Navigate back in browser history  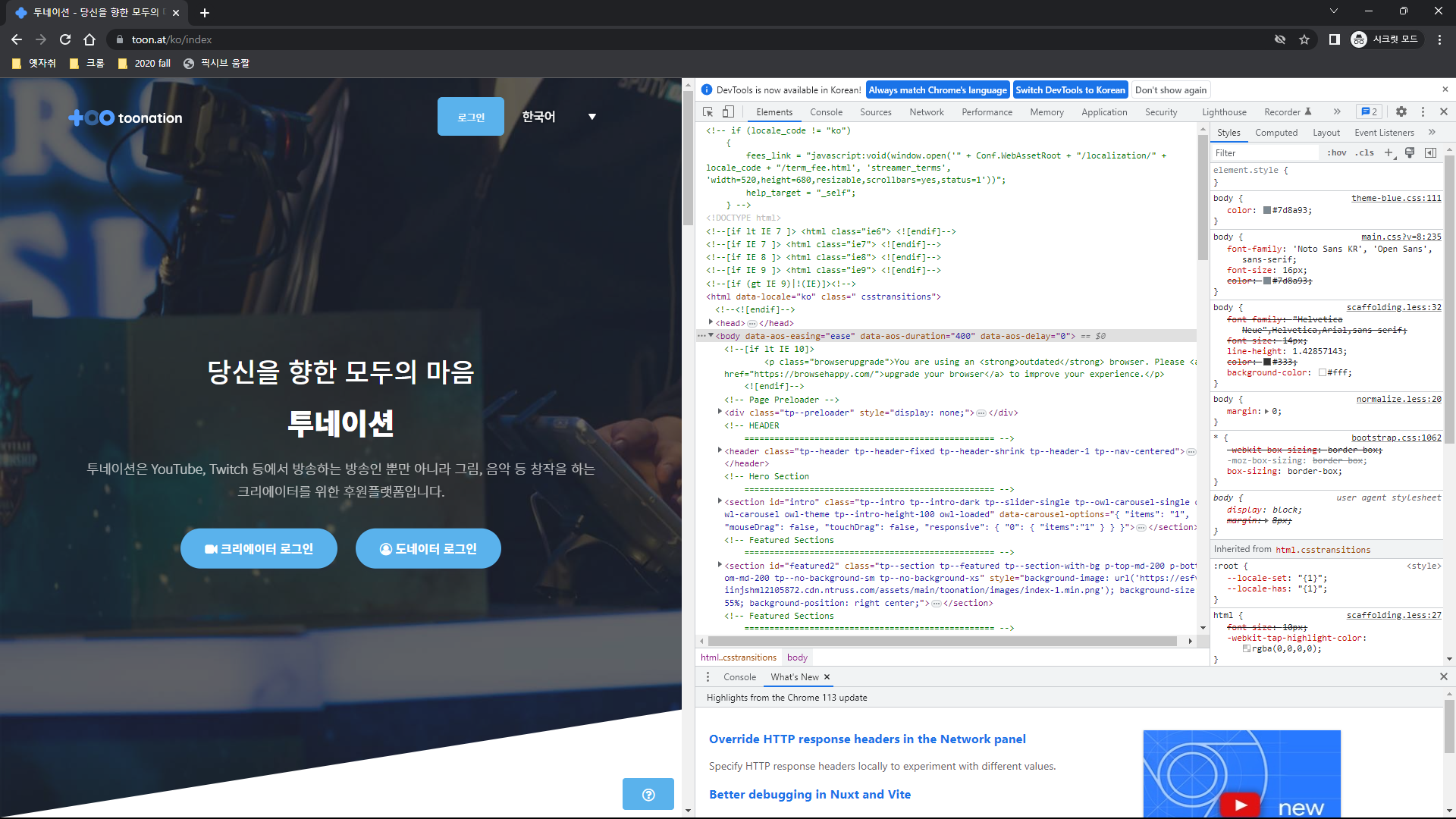[x=17, y=39]
